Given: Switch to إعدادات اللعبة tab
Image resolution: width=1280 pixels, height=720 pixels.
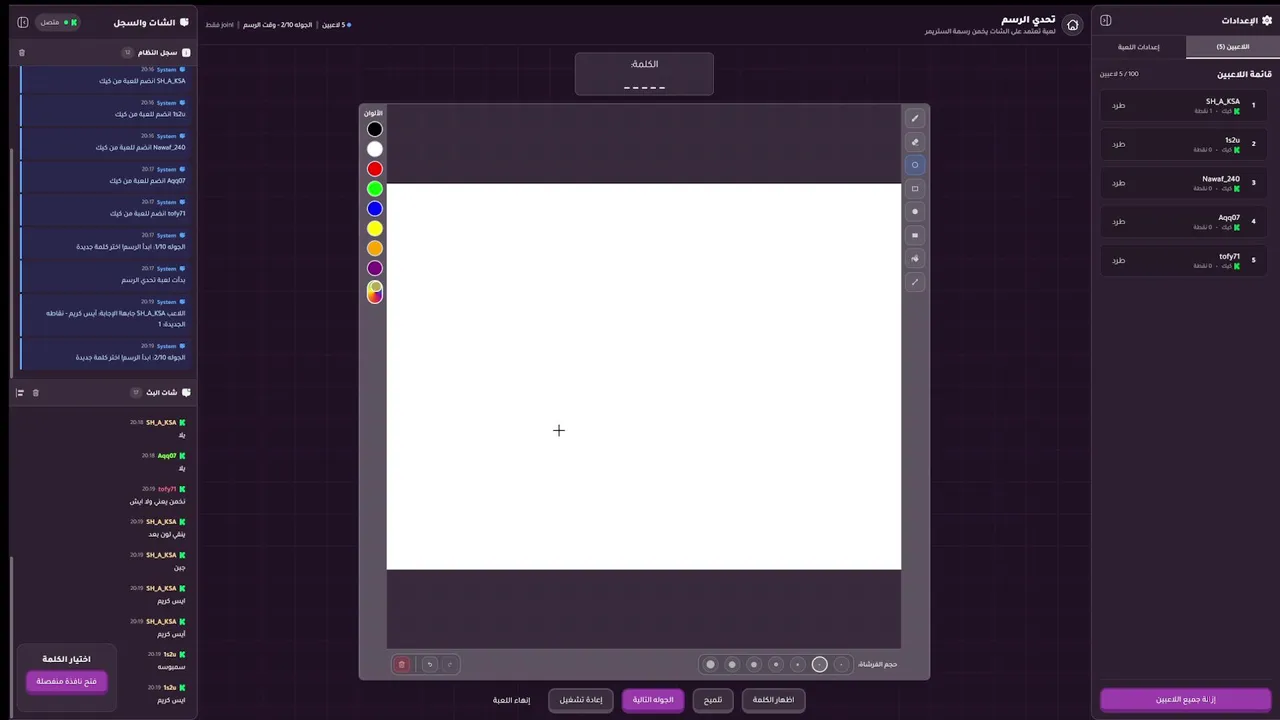Looking at the screenshot, I should [x=1139, y=47].
